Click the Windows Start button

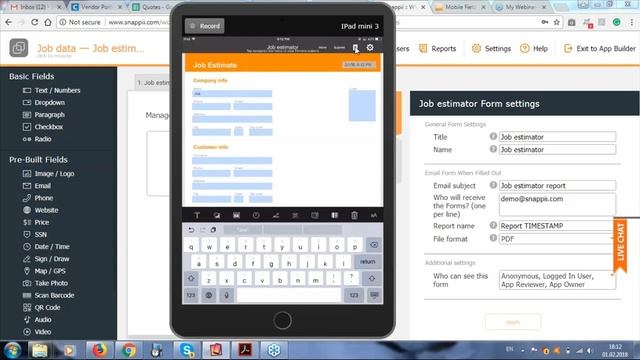(x=13, y=350)
